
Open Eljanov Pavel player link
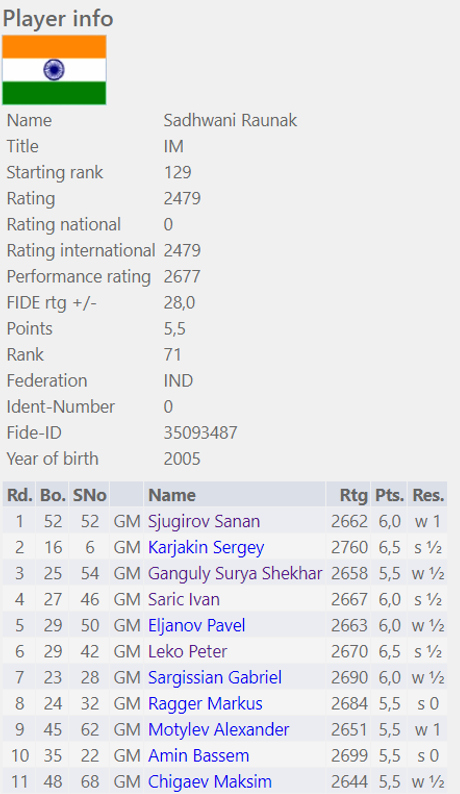196,625
